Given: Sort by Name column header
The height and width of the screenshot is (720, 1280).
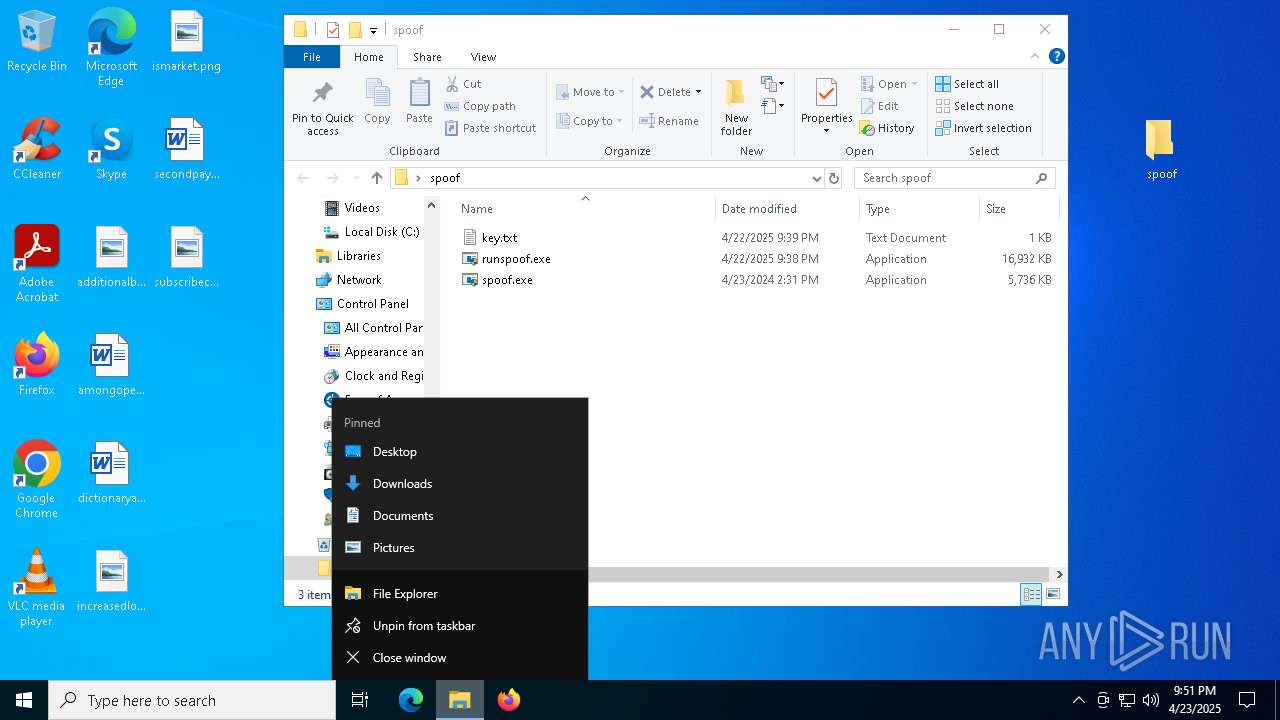Looking at the screenshot, I should point(585,209).
